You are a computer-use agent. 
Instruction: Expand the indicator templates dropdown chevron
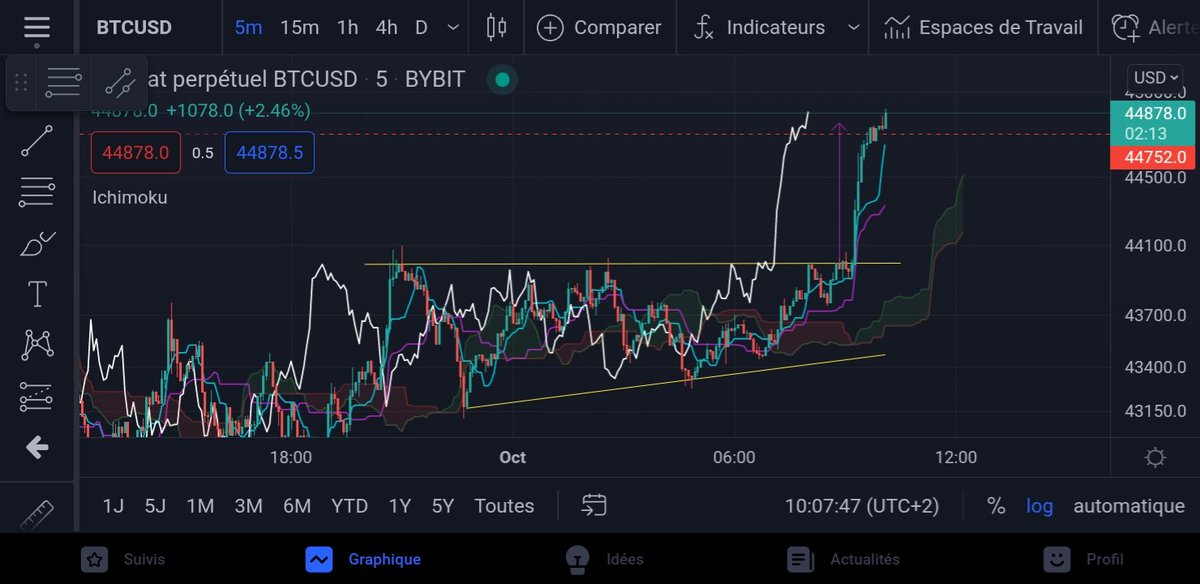(853, 28)
